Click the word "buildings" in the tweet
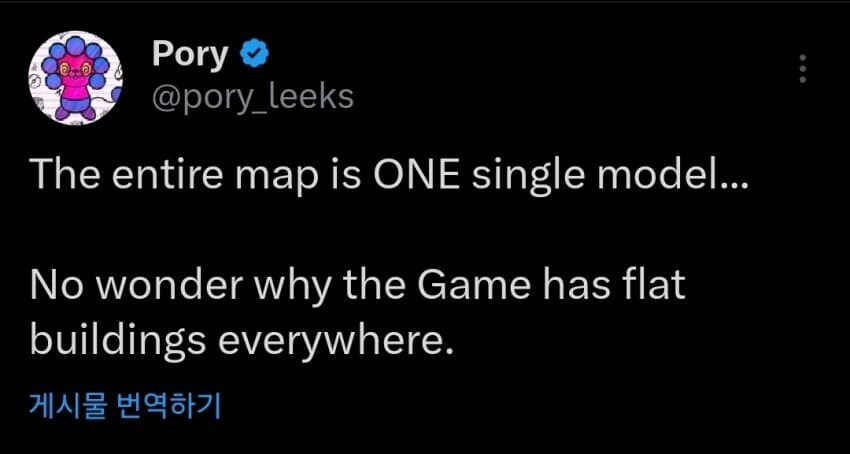The image size is (850, 454). (115, 341)
